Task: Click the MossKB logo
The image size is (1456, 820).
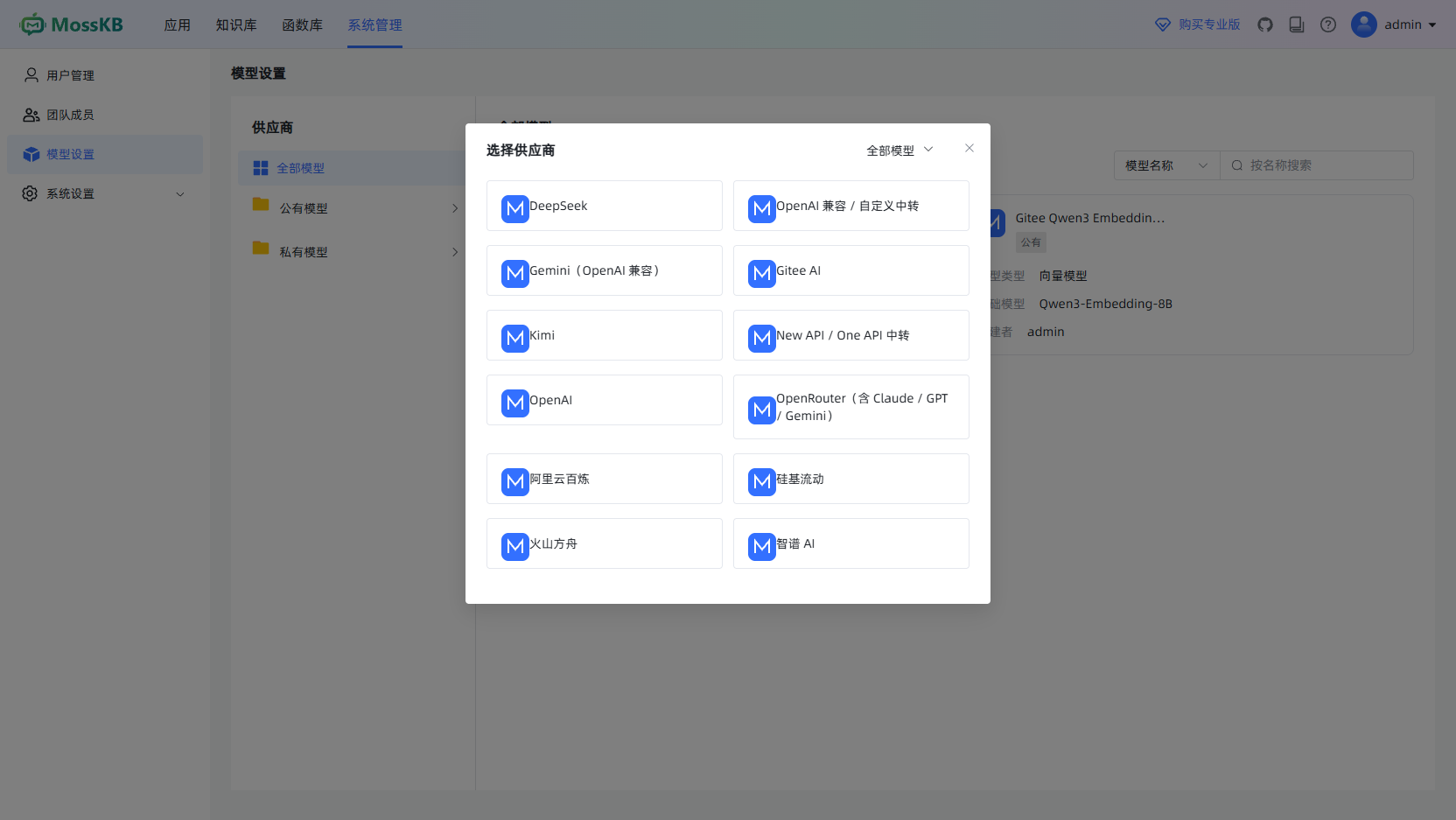Action: (71, 25)
